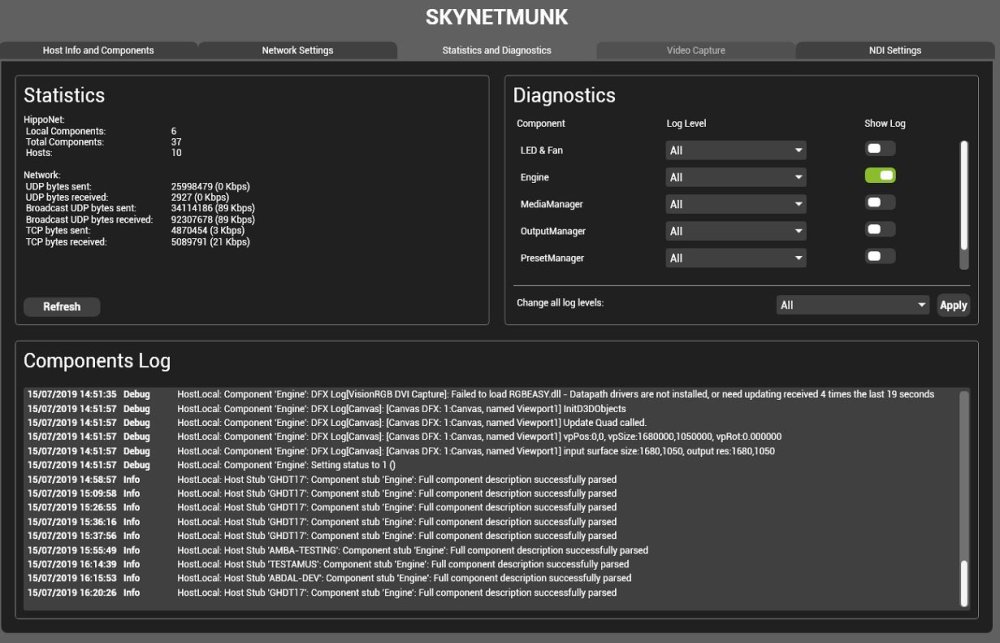
Task: Click the UDP bytes received value 2927
Action: point(200,197)
